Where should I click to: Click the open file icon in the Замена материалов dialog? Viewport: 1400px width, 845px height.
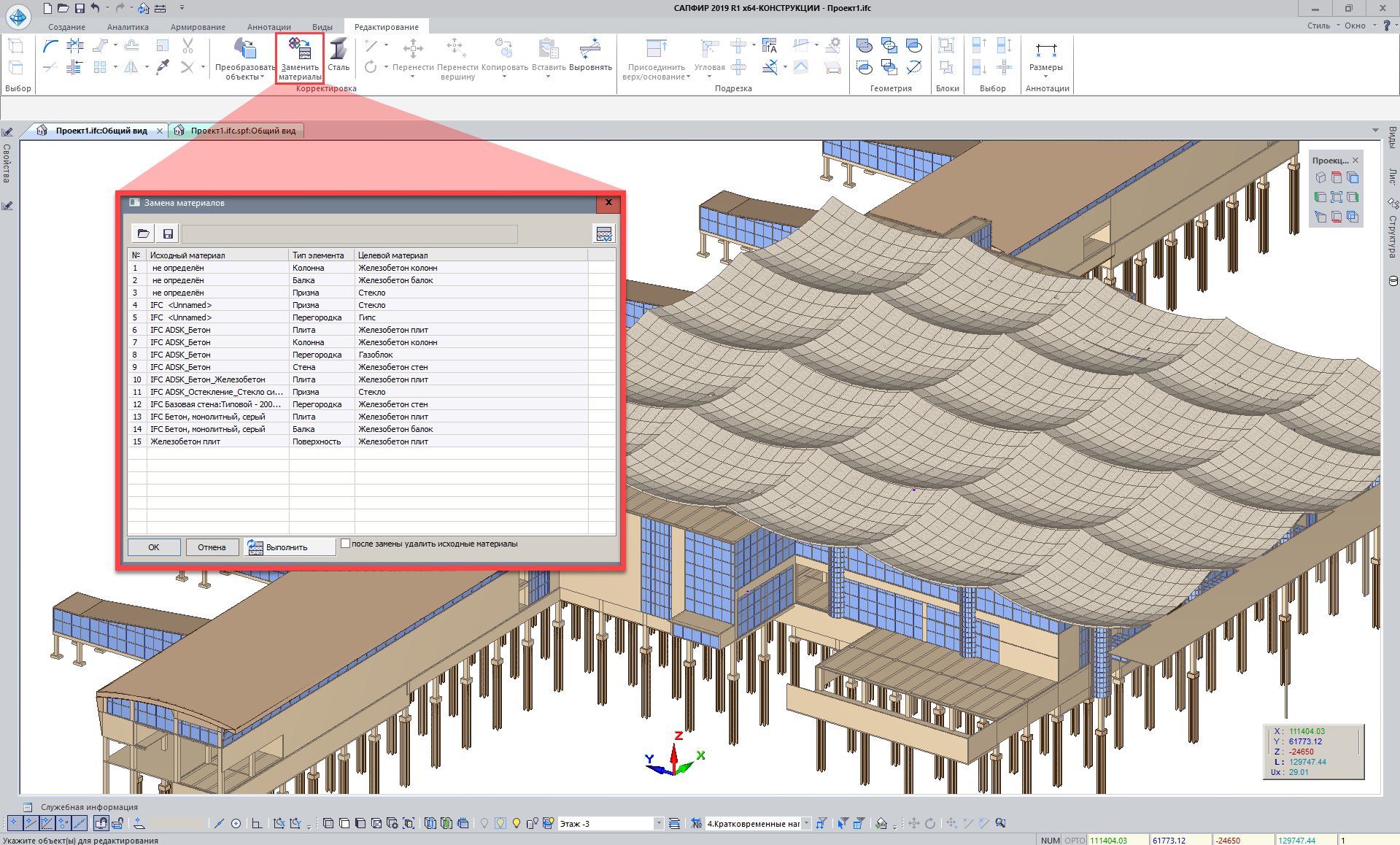144,234
